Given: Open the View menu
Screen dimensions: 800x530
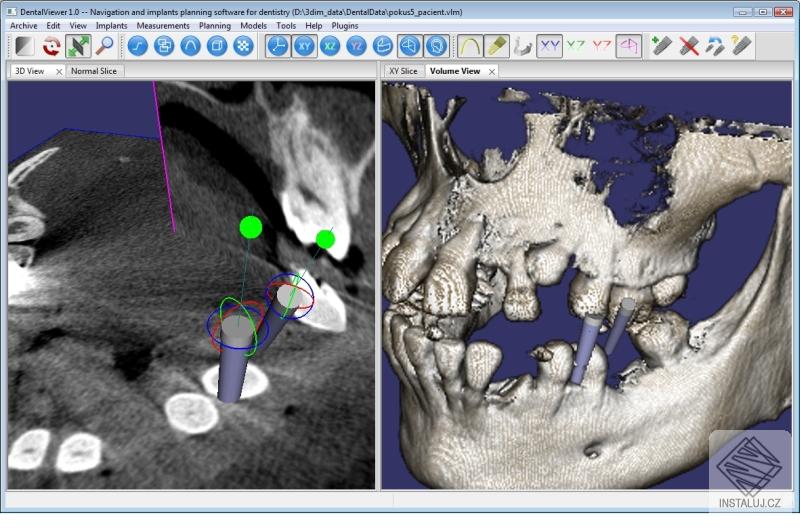Looking at the screenshot, I should tap(78, 26).
